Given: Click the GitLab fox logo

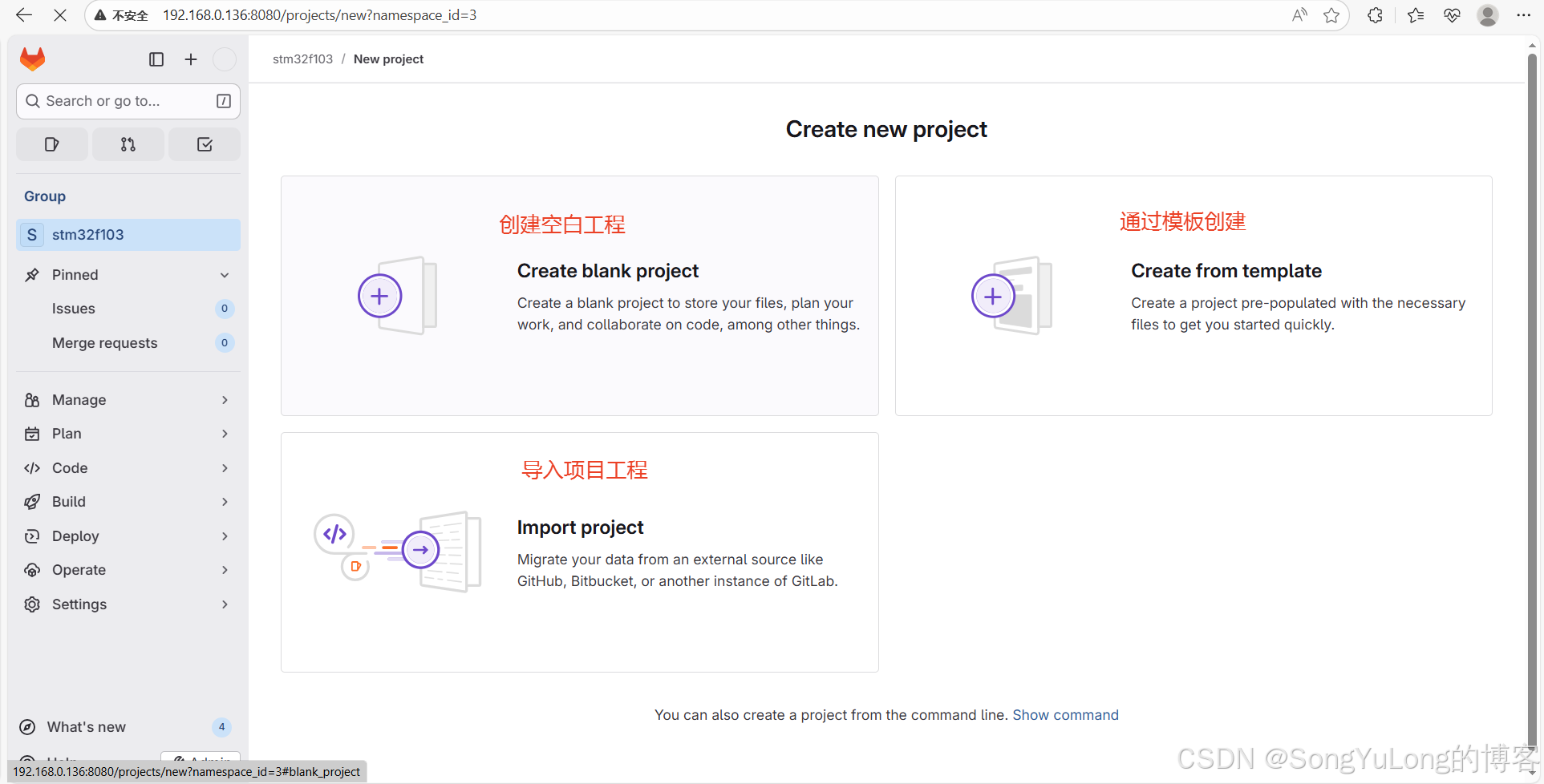Looking at the screenshot, I should pos(33,59).
